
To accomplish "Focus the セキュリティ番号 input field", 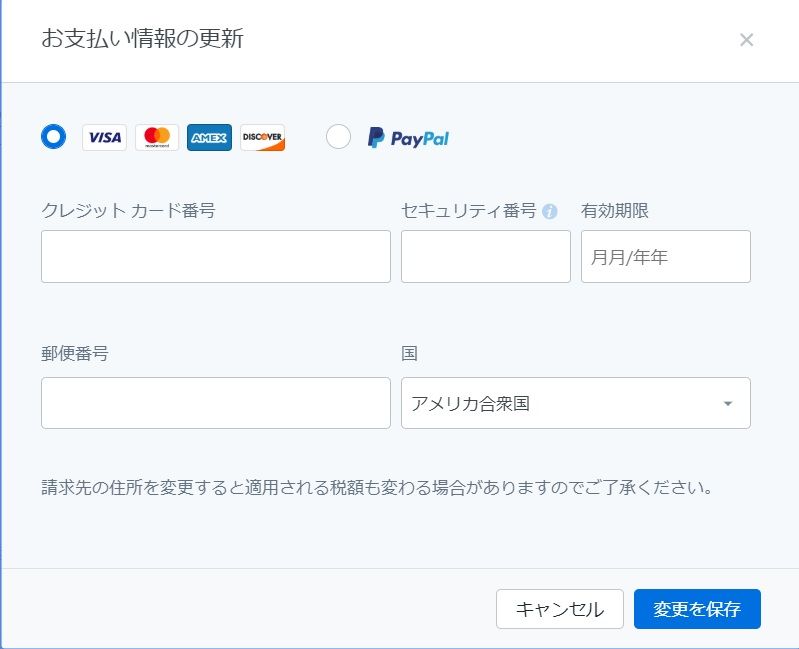I will click(485, 256).
